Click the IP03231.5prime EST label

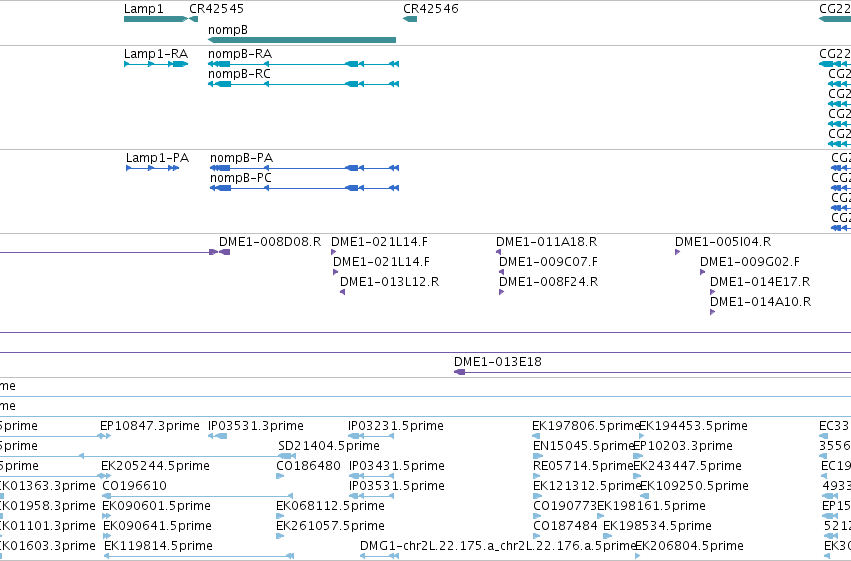(396, 426)
